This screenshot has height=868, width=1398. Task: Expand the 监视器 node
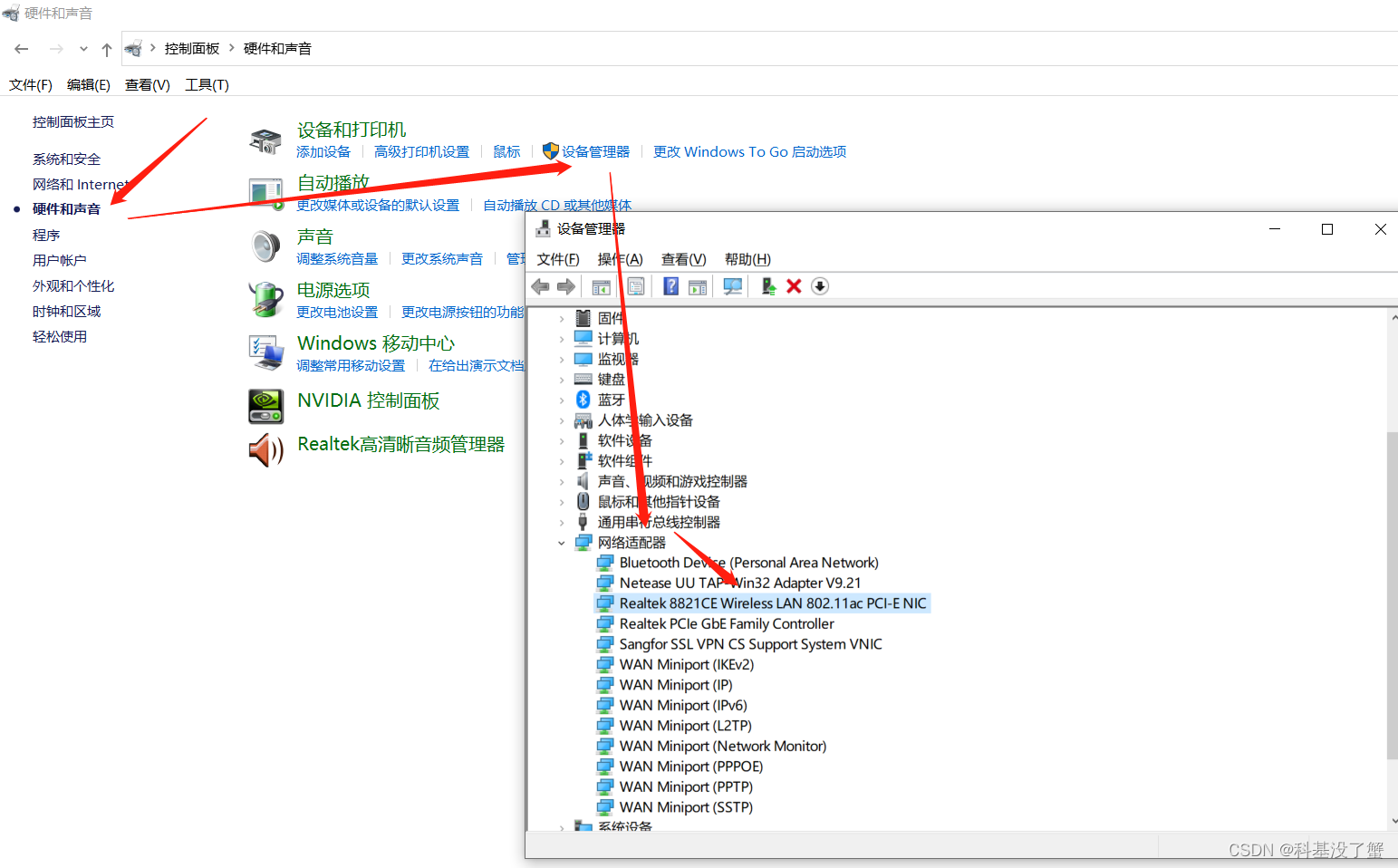point(562,360)
